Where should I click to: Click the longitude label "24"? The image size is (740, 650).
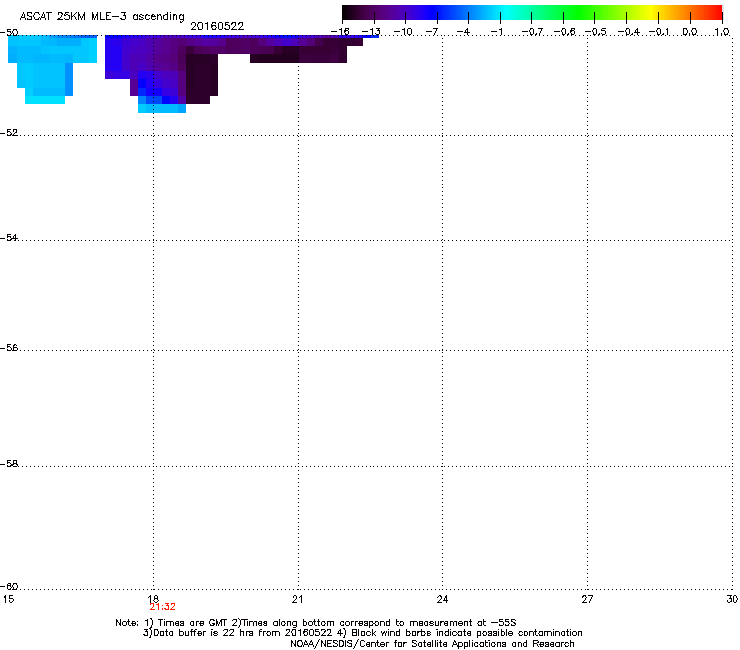coord(442,599)
